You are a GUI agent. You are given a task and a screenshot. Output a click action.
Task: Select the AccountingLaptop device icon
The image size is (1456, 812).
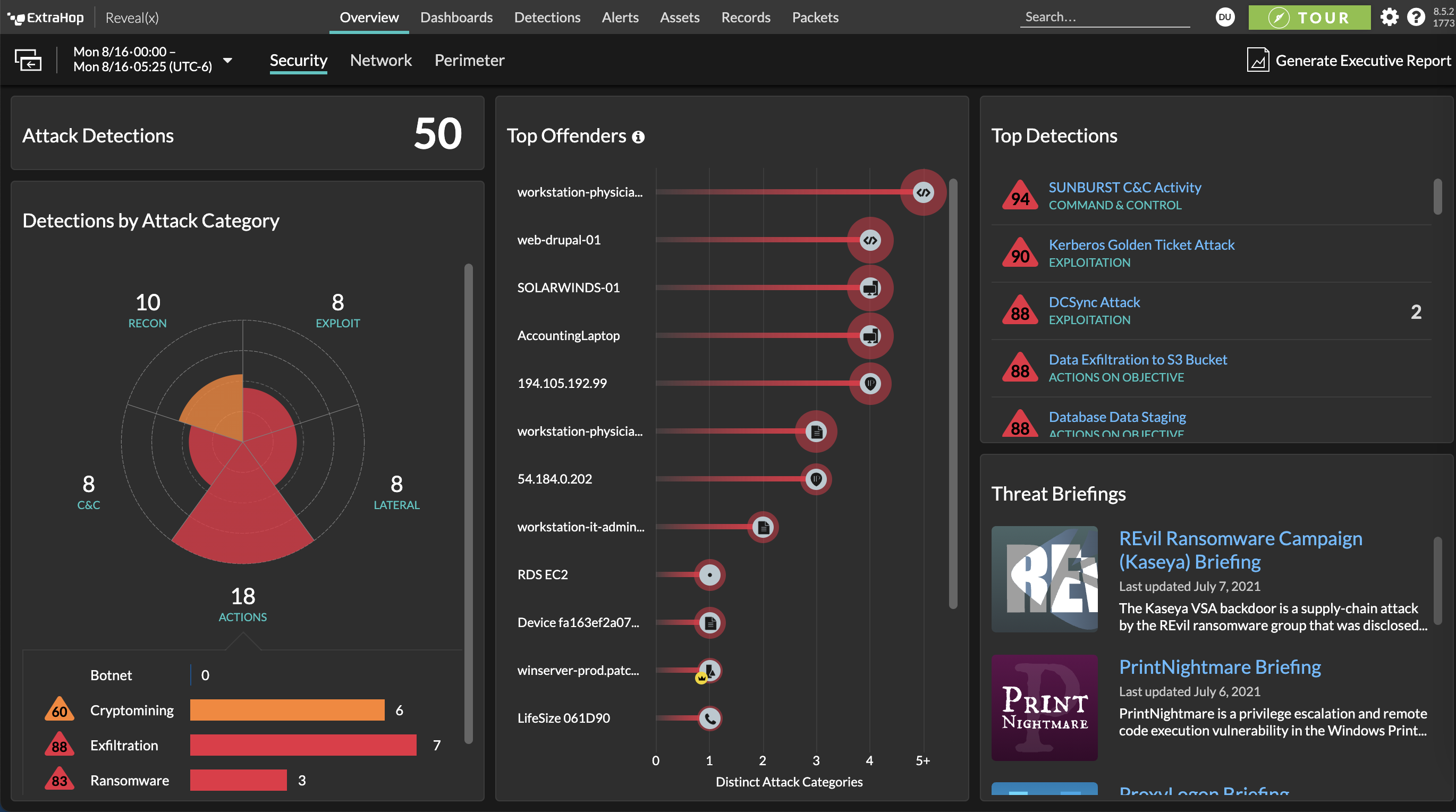(x=870, y=336)
